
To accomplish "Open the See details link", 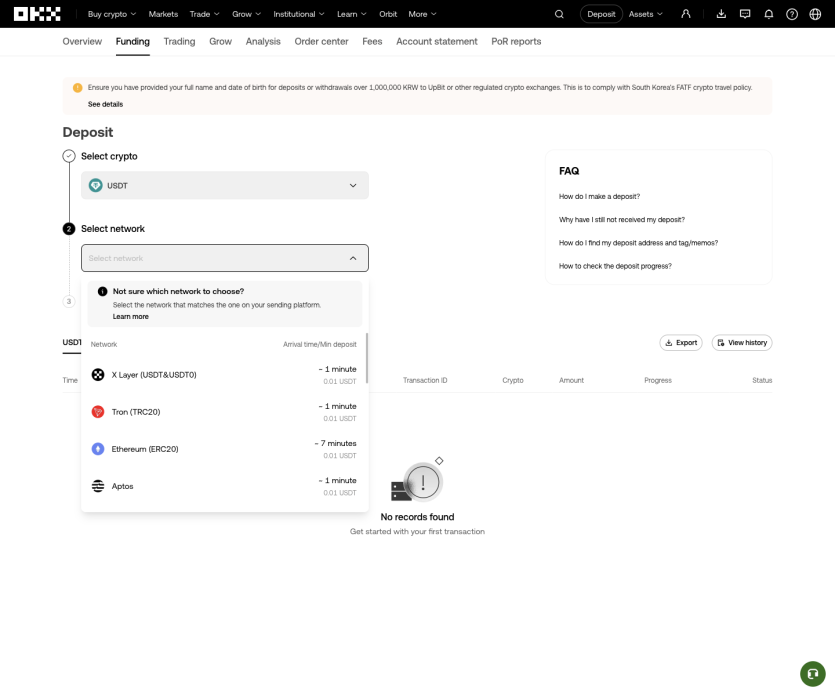I will coord(105,104).
